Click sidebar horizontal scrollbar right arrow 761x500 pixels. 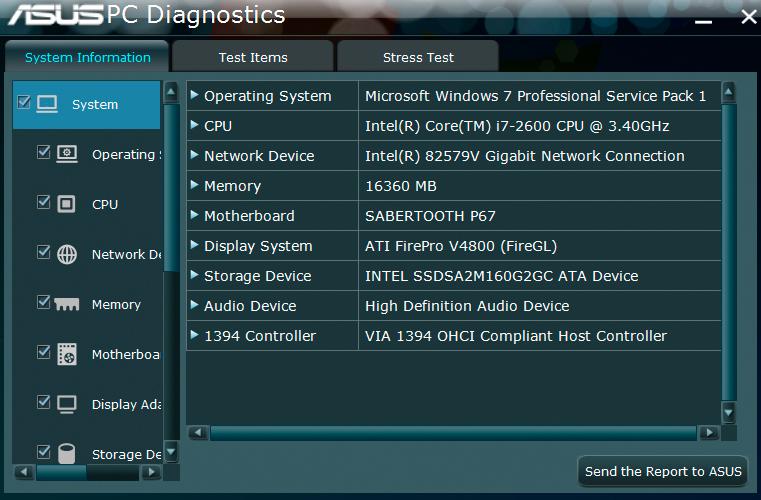[151, 472]
